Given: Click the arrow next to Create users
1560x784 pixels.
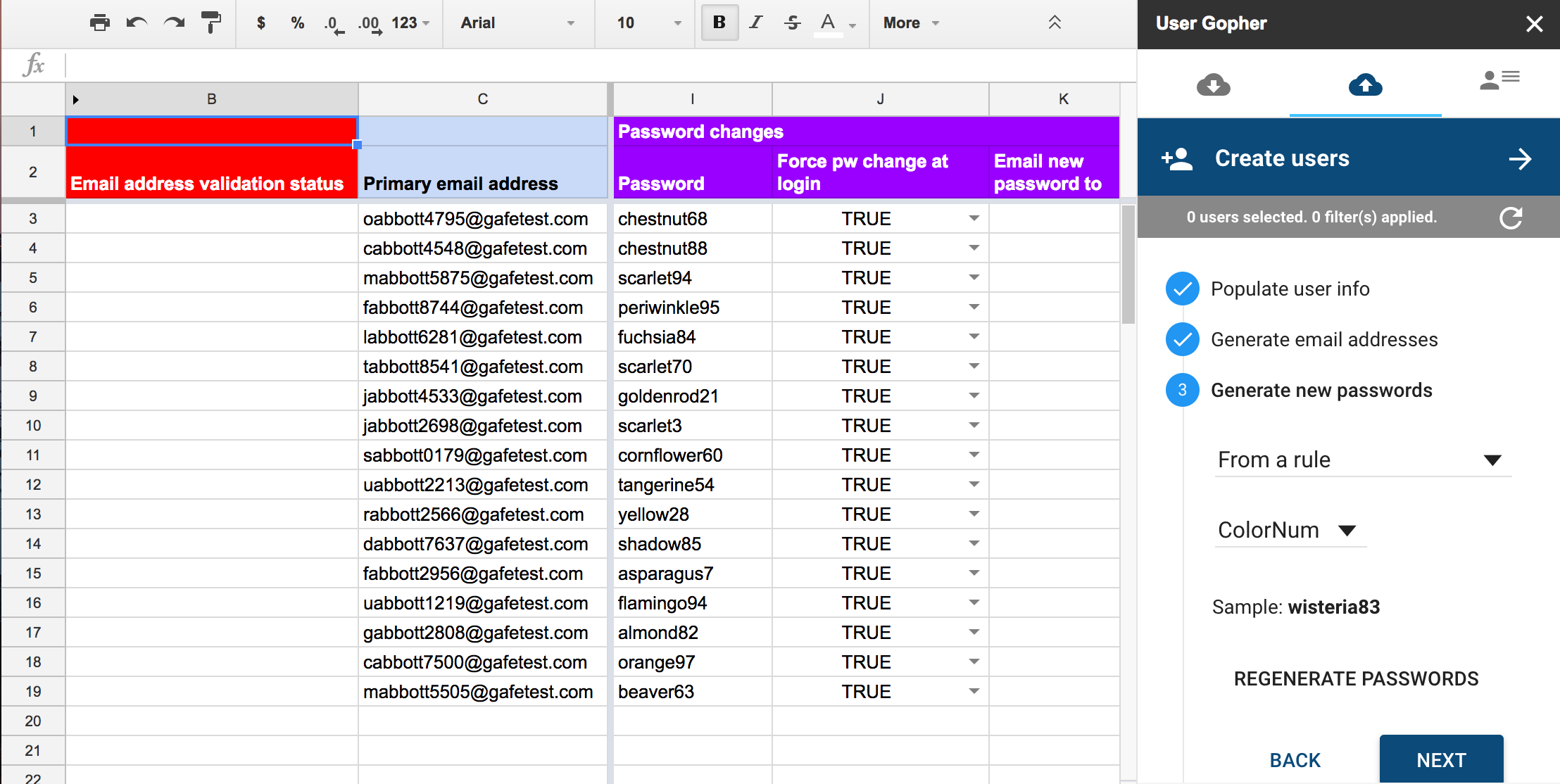Looking at the screenshot, I should tap(1520, 159).
